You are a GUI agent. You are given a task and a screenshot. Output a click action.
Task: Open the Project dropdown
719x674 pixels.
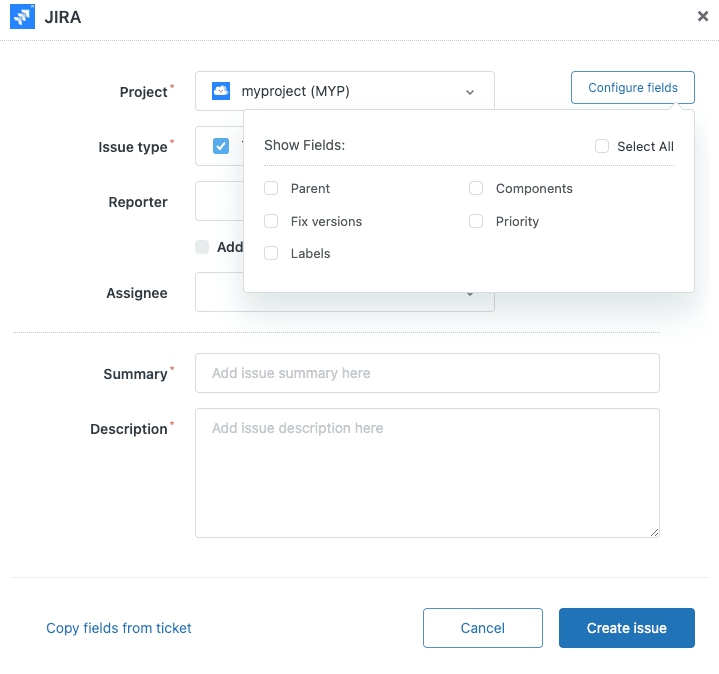[x=345, y=91]
